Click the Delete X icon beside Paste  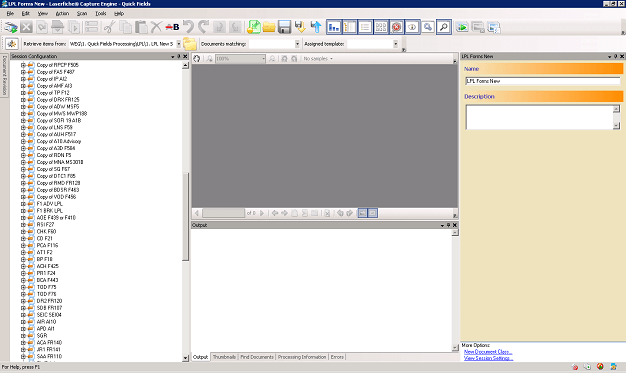coord(156,27)
